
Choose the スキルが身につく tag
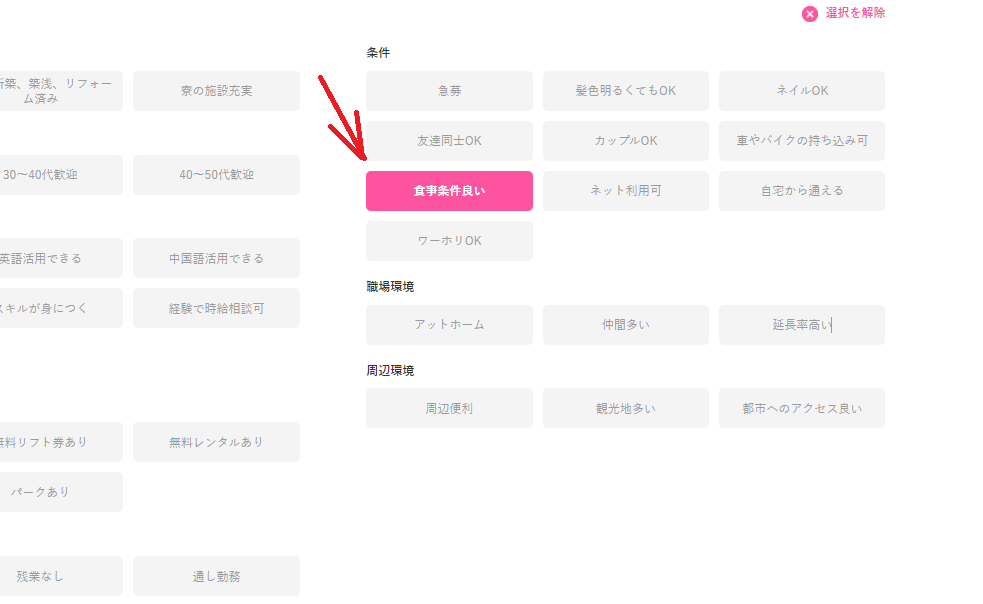[x=61, y=308]
